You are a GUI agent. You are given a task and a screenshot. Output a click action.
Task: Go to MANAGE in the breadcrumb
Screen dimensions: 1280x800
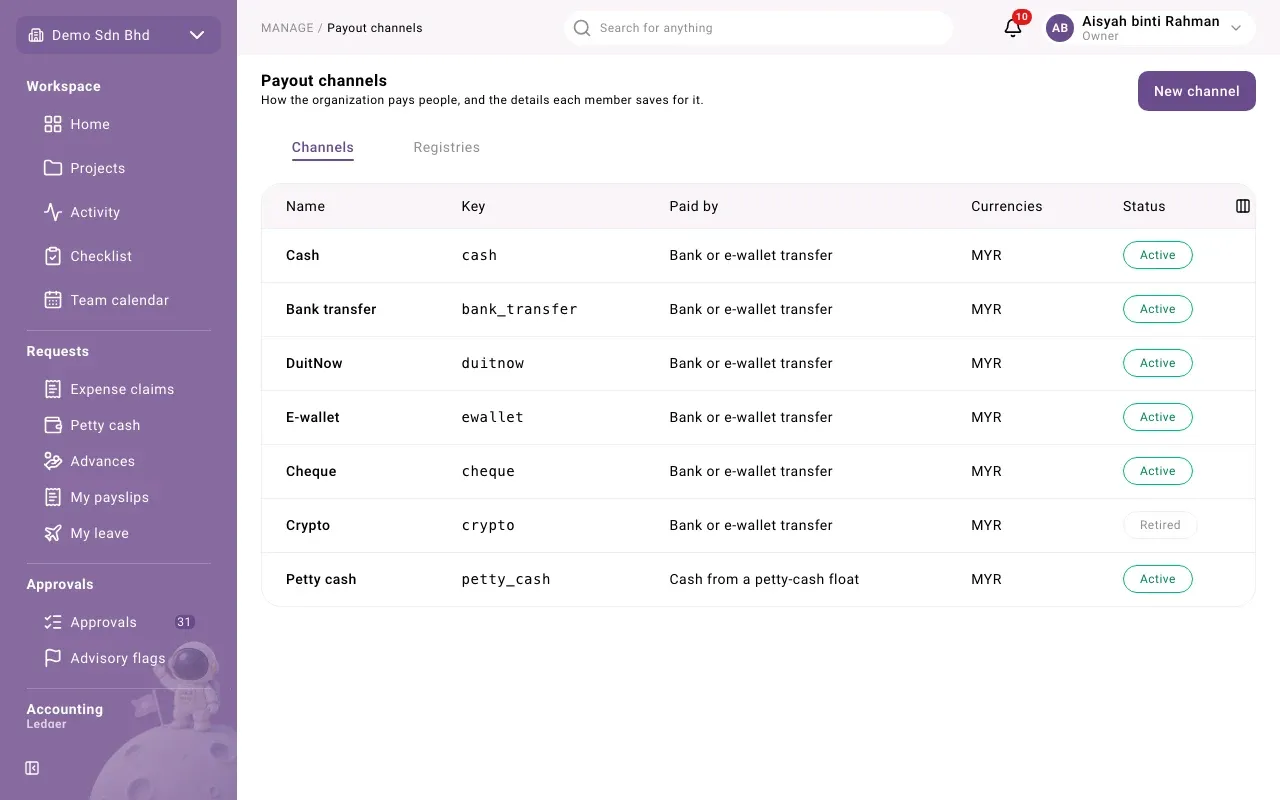point(287,28)
